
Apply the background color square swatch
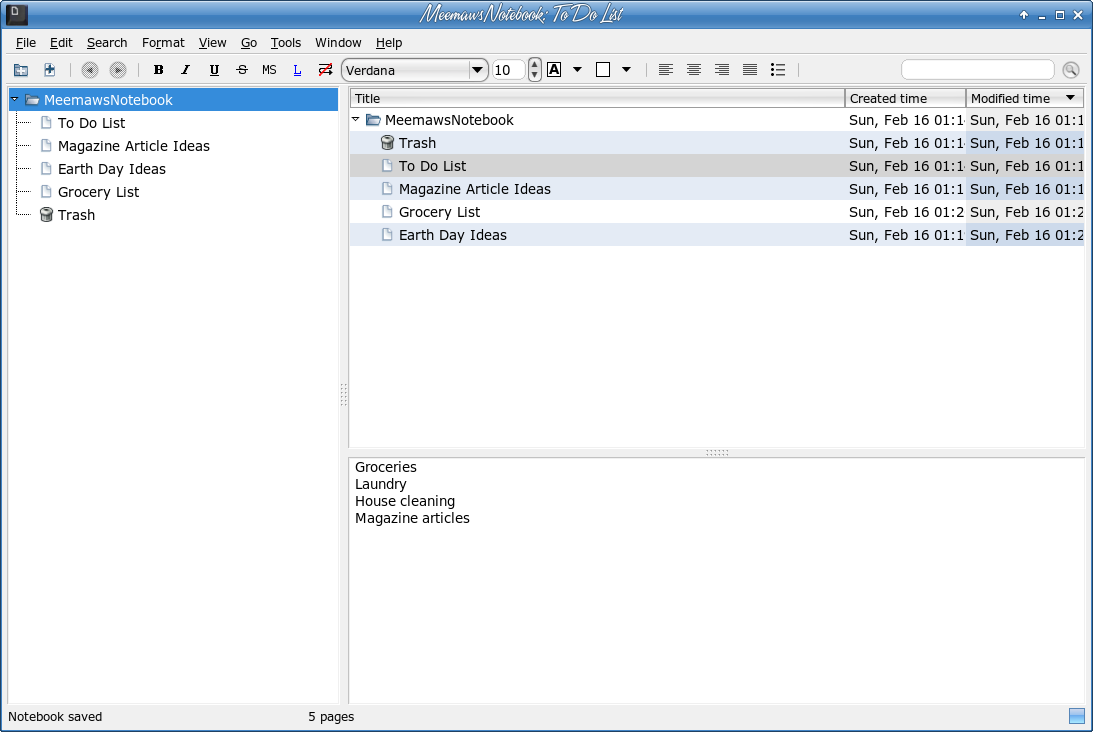(603, 70)
